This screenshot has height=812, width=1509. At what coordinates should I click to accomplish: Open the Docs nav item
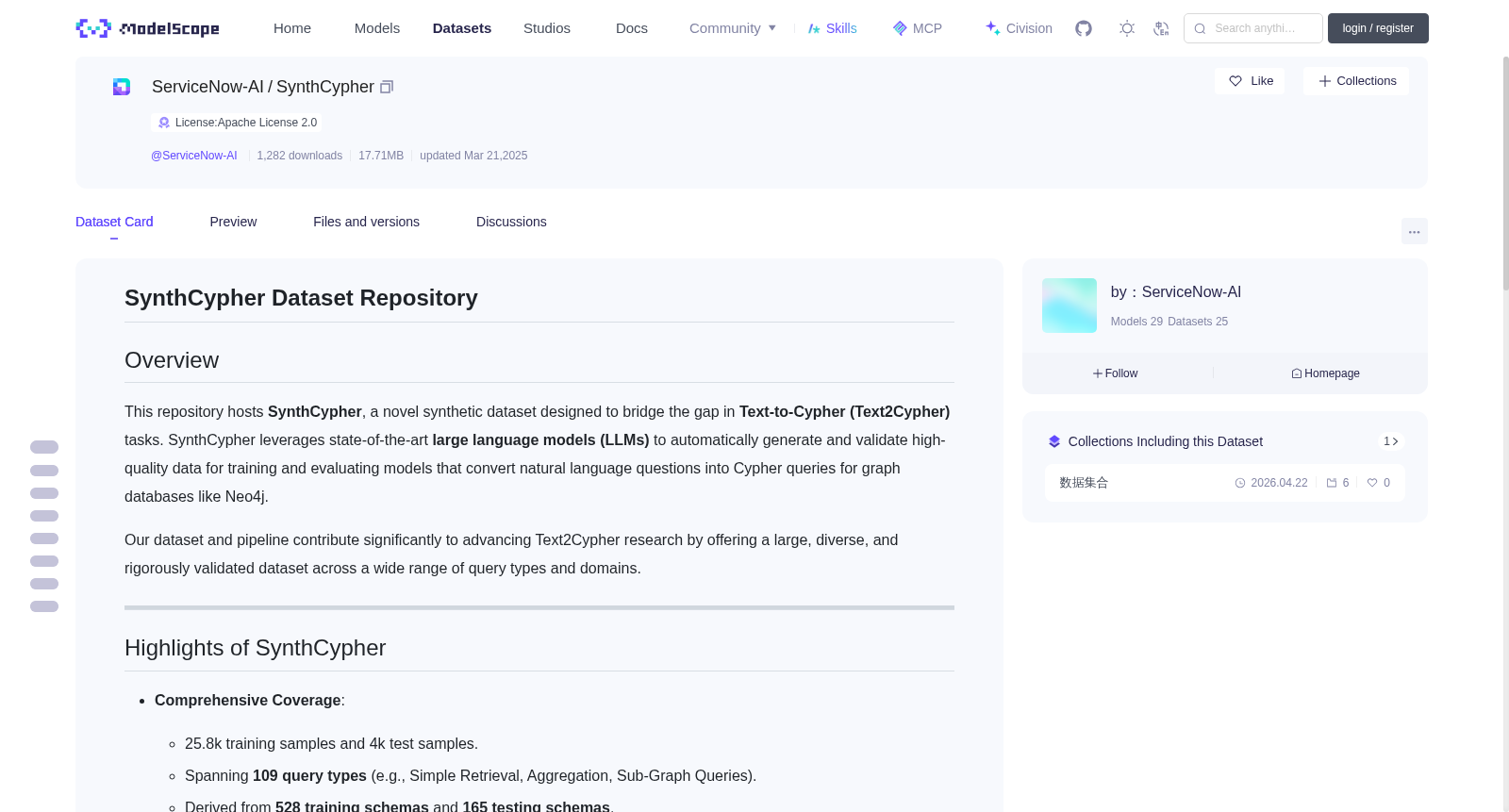tap(632, 28)
